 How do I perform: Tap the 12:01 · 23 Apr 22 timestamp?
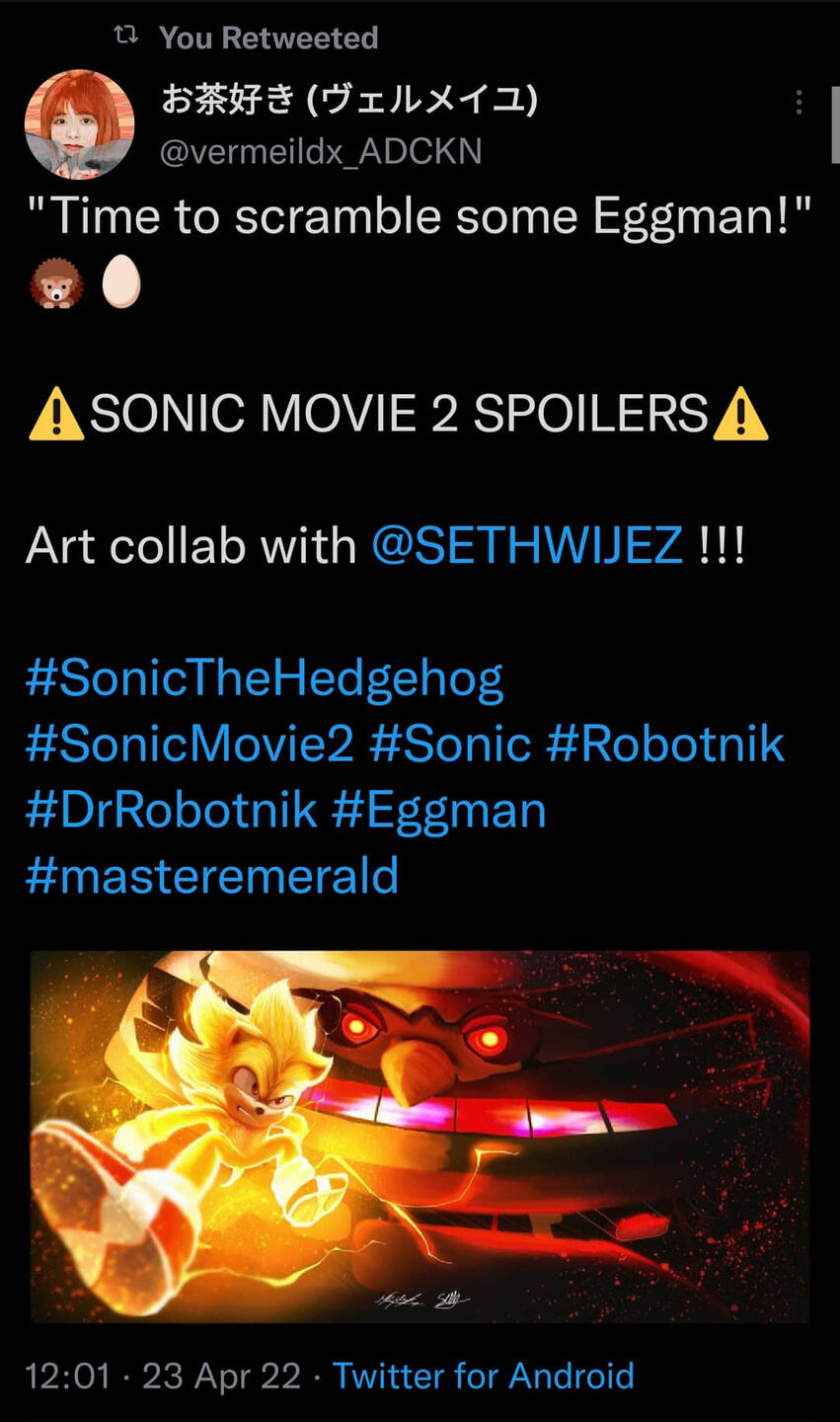point(163,1376)
